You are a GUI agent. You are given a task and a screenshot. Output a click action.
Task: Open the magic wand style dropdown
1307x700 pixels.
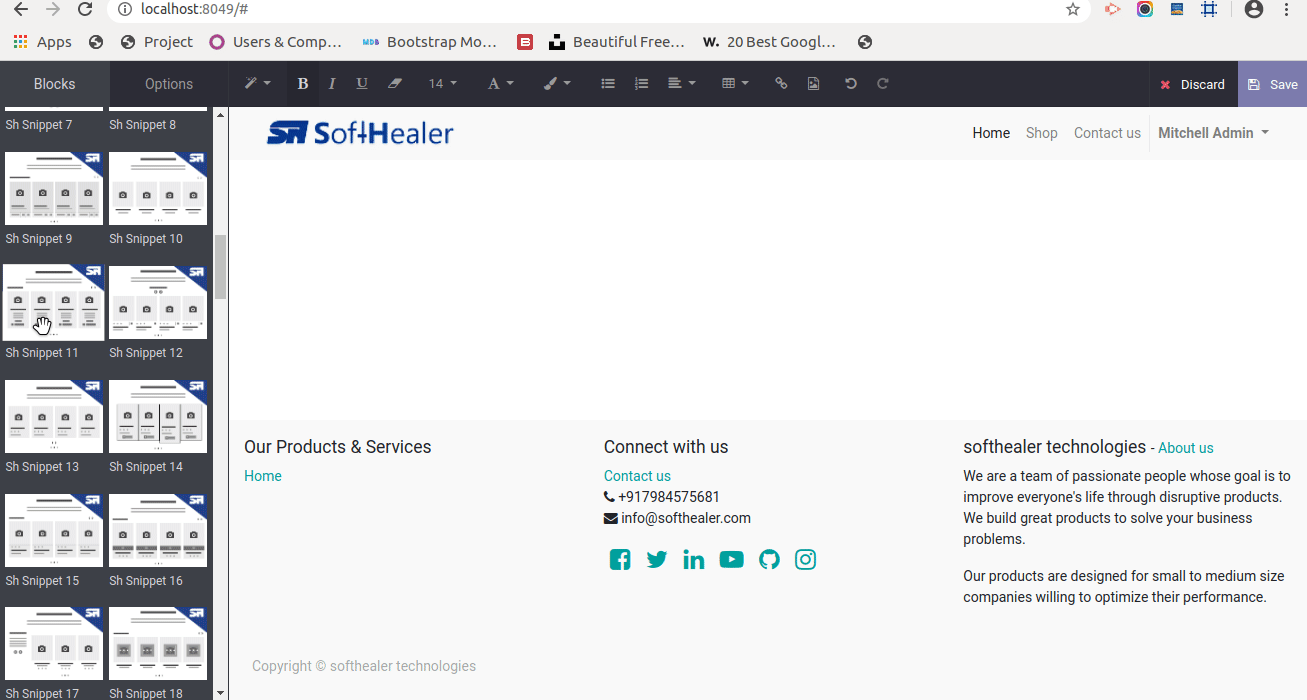(x=258, y=84)
